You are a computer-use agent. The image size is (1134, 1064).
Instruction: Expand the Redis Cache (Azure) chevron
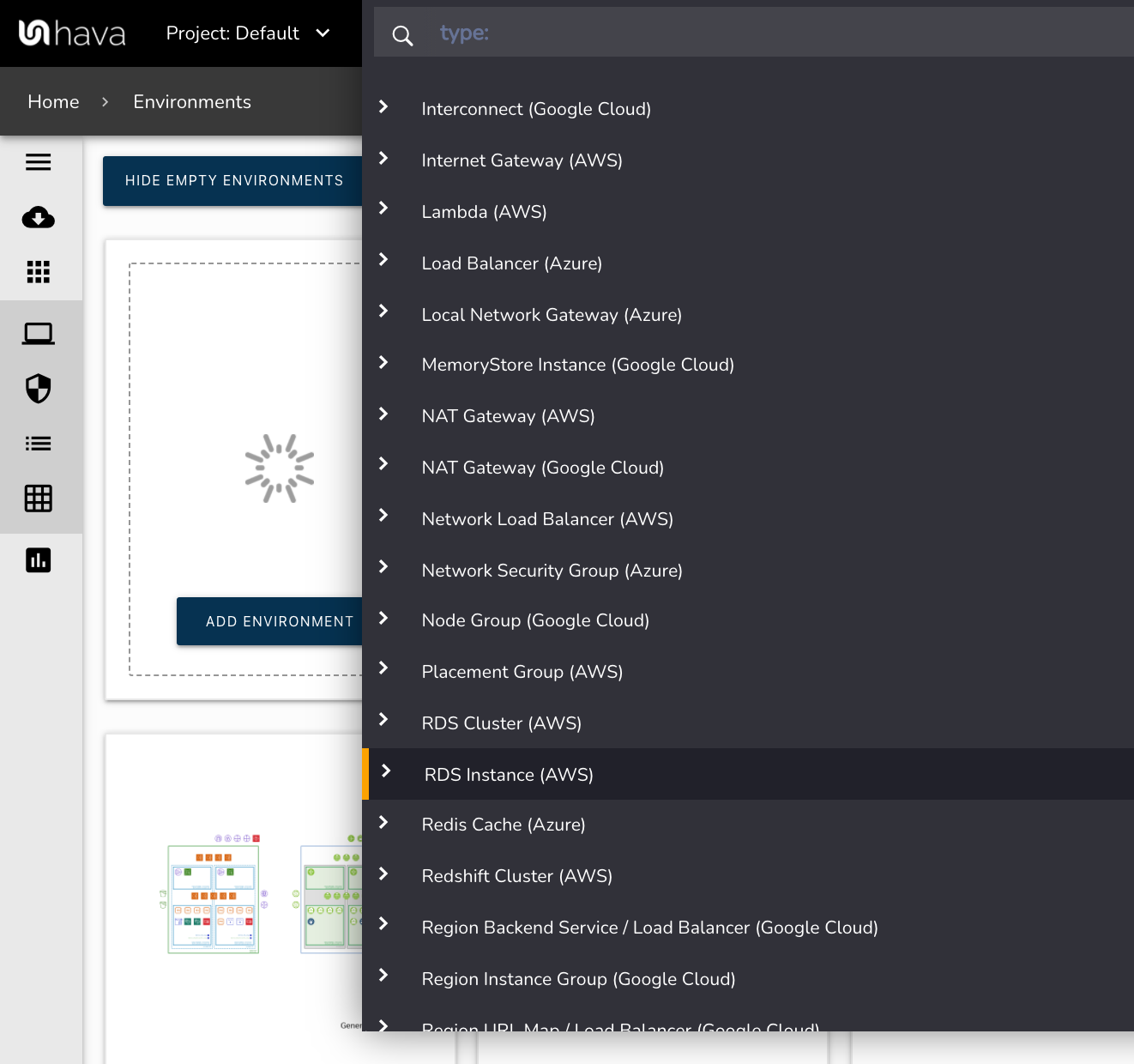coord(383,823)
